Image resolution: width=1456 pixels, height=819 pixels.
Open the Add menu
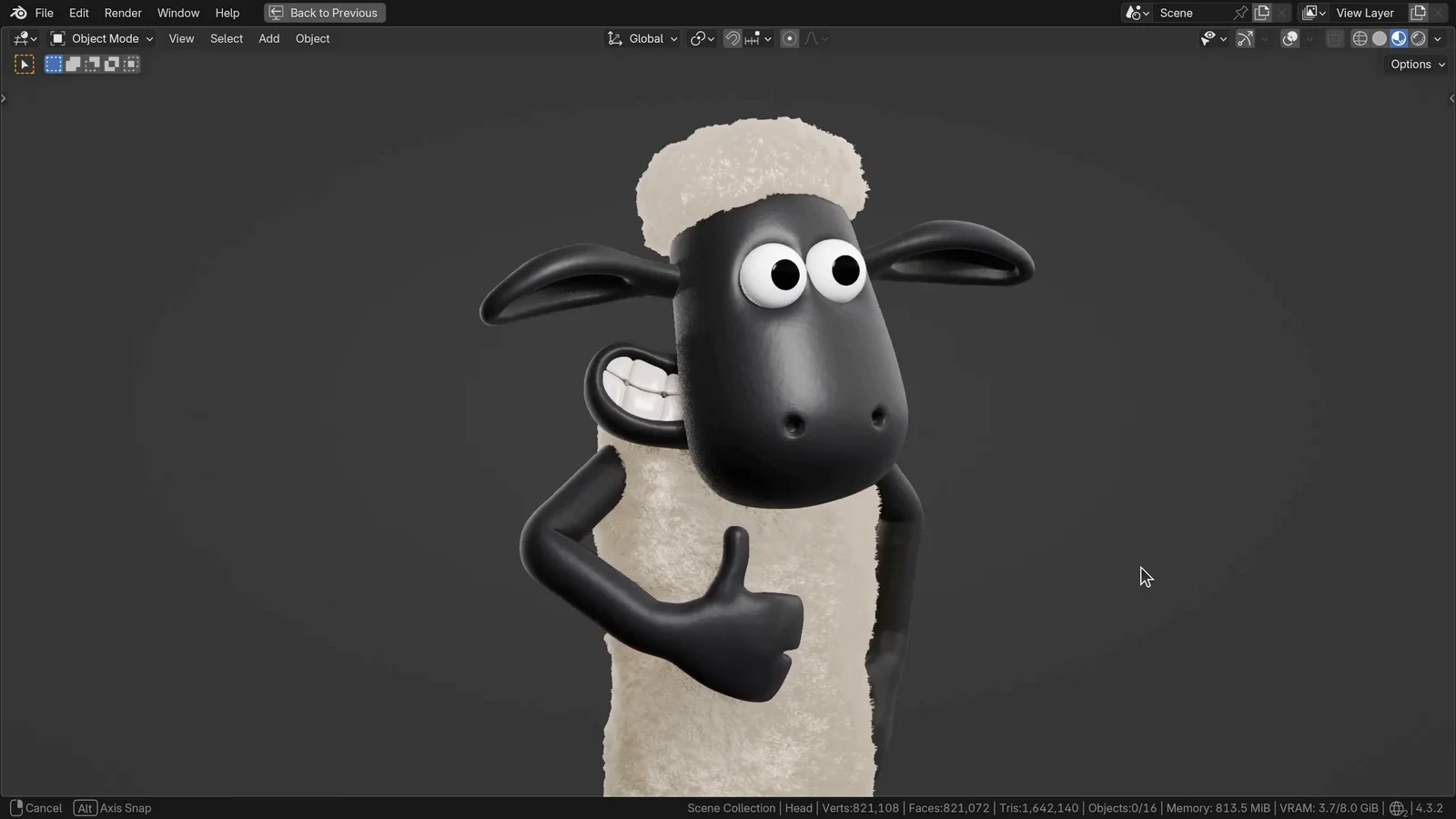pos(268,38)
